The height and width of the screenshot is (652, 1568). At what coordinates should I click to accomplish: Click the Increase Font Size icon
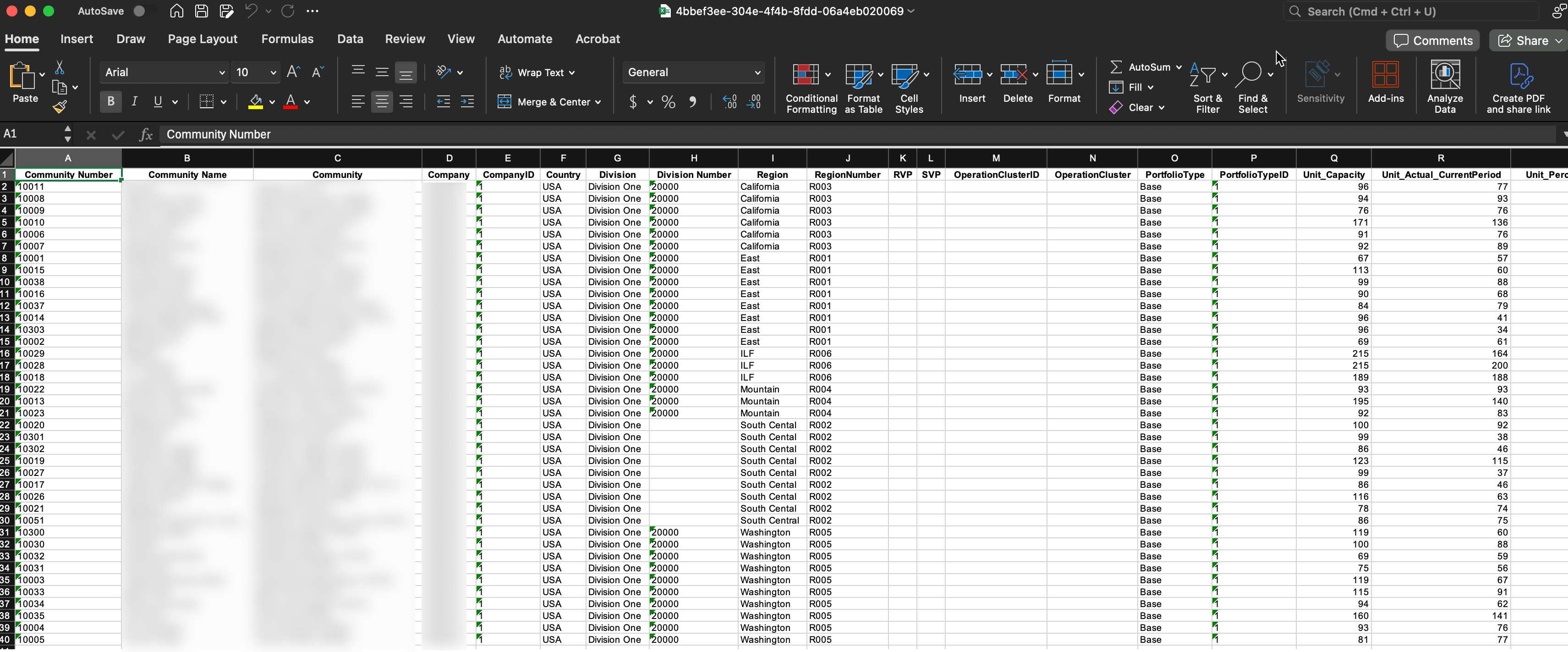tap(293, 72)
